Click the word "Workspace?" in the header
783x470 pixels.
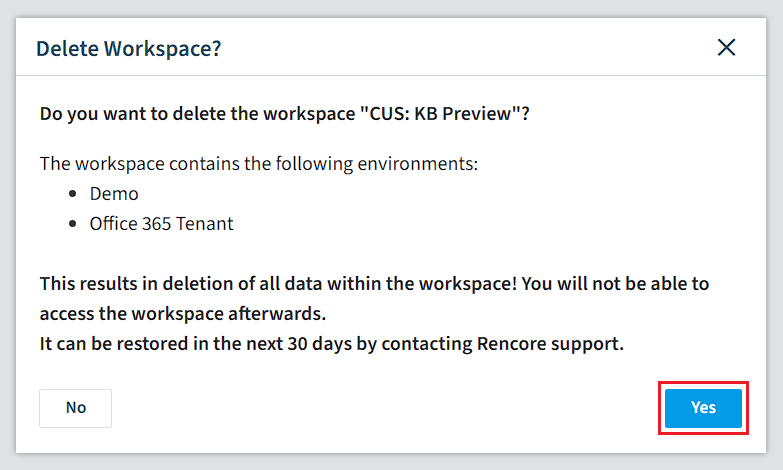(x=162, y=49)
